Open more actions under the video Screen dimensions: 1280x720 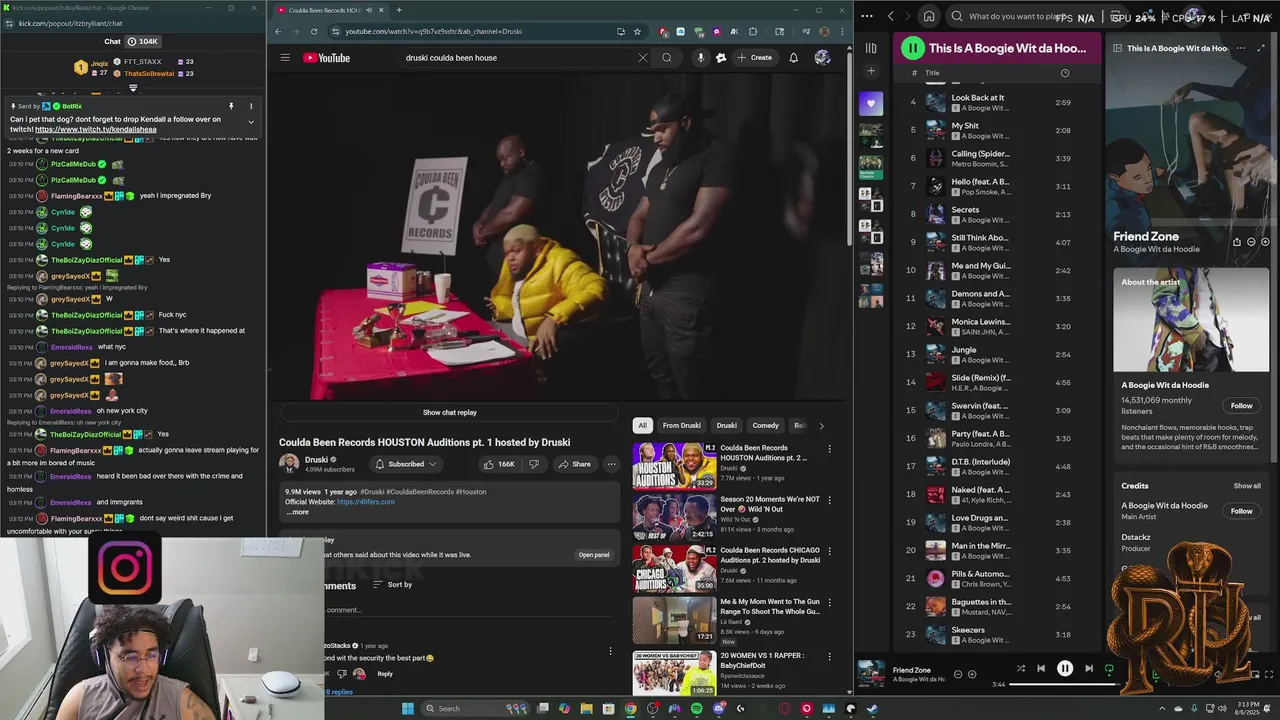pyautogui.click(x=611, y=464)
